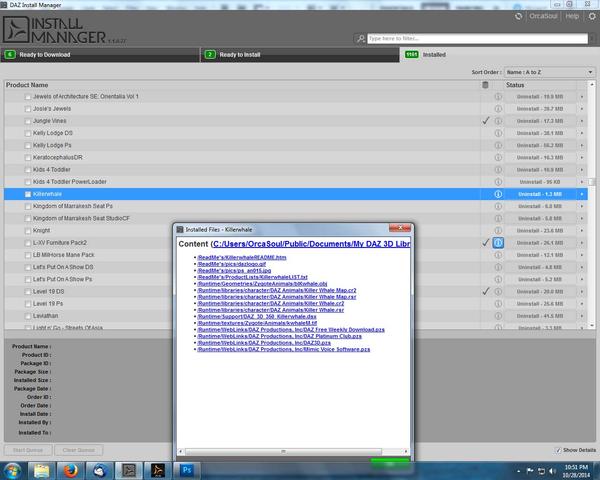Close the Installed Files - Killerwhale dialog
The height and width of the screenshot is (480, 600).
(399, 228)
